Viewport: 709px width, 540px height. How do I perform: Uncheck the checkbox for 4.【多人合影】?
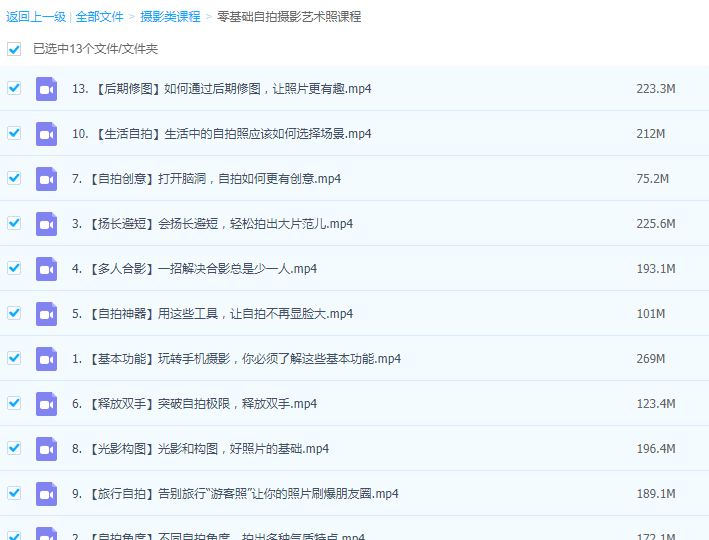14,268
